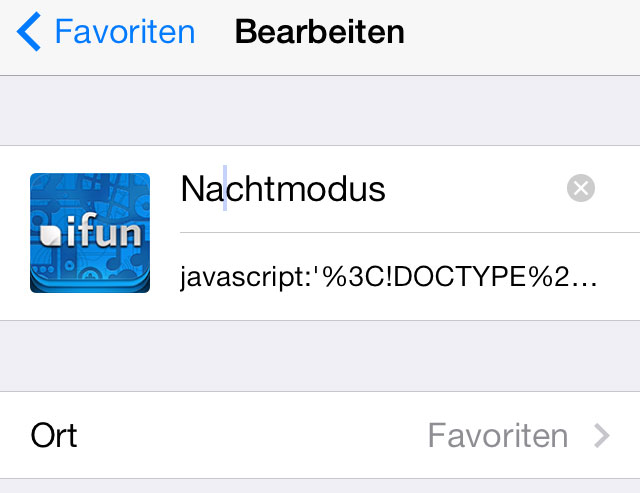Click the empty navigation bar area beside Bearbeiten
Image resolution: width=640 pixels, height=493 pixels.
click(x=522, y=33)
